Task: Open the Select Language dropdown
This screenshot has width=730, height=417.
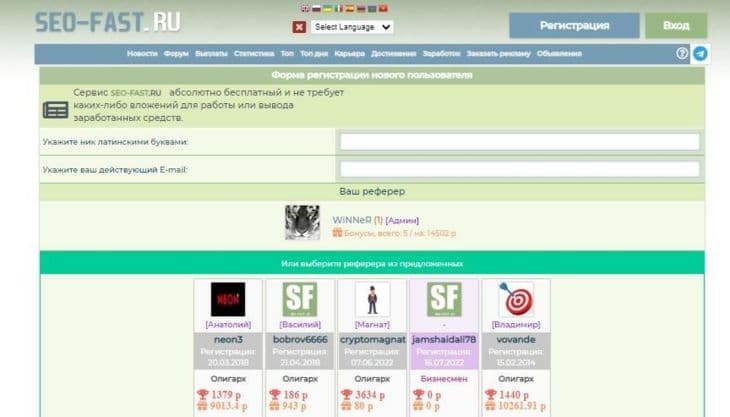Action: (352, 27)
